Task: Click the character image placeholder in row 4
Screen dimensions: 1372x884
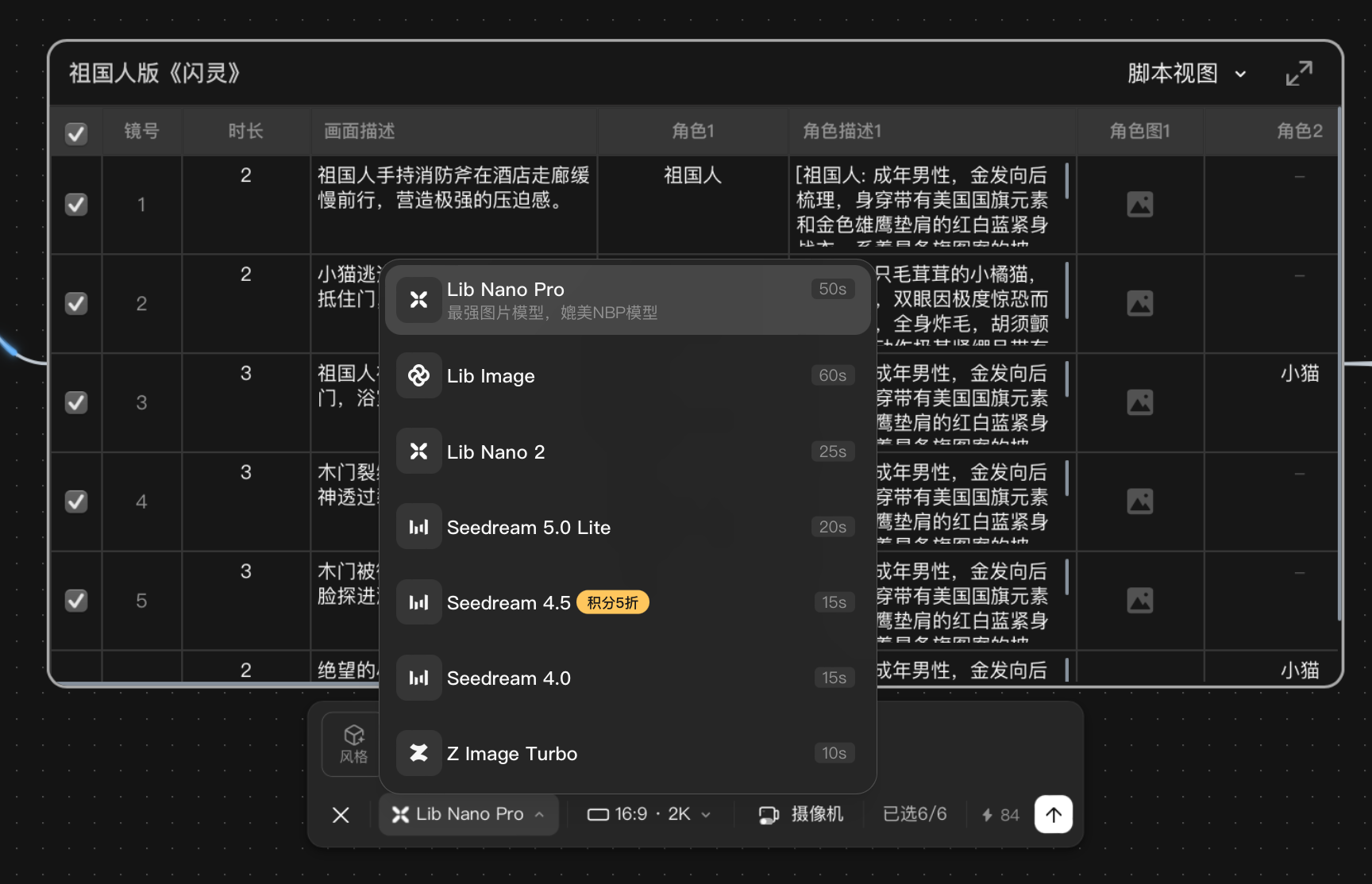Action: tap(1140, 502)
